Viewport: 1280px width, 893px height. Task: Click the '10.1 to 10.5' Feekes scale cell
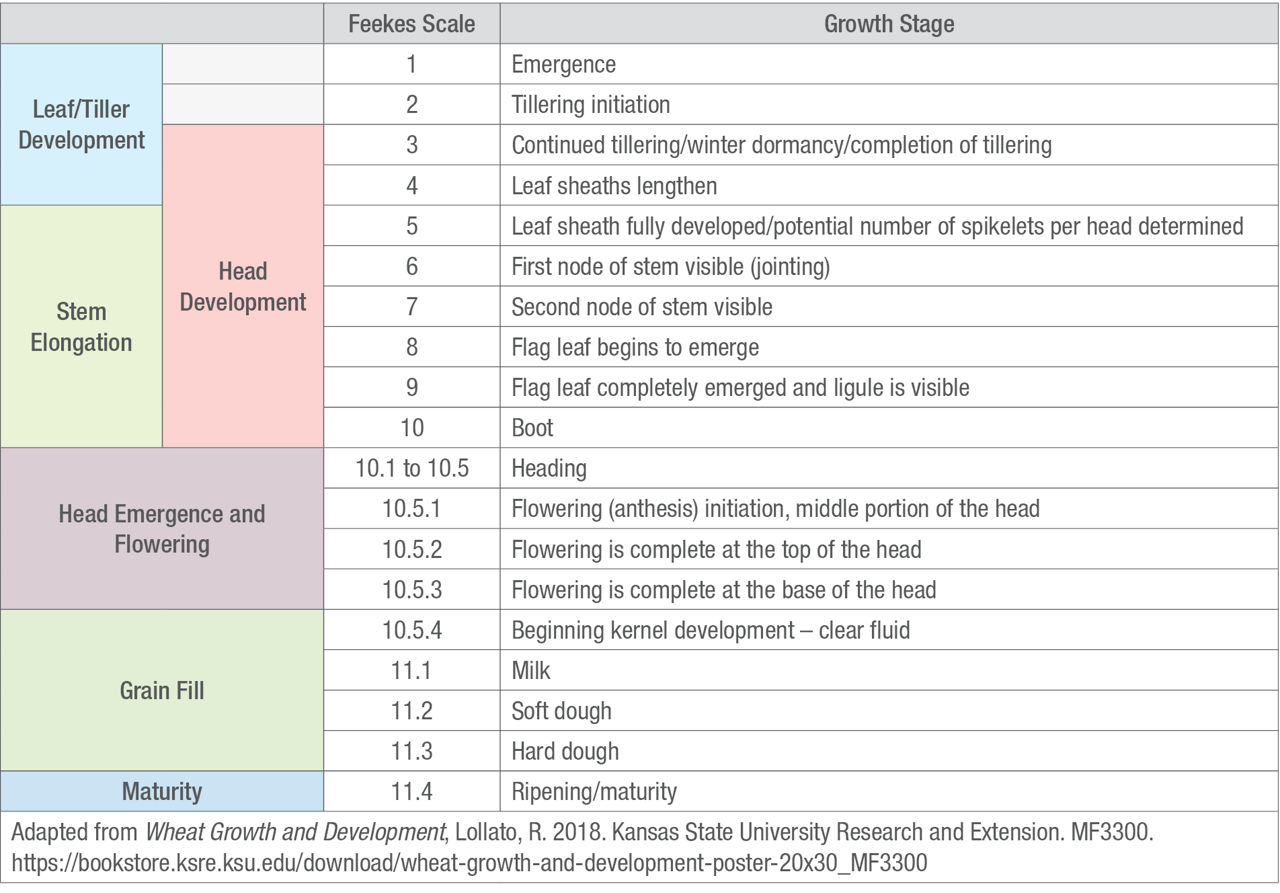[411, 468]
